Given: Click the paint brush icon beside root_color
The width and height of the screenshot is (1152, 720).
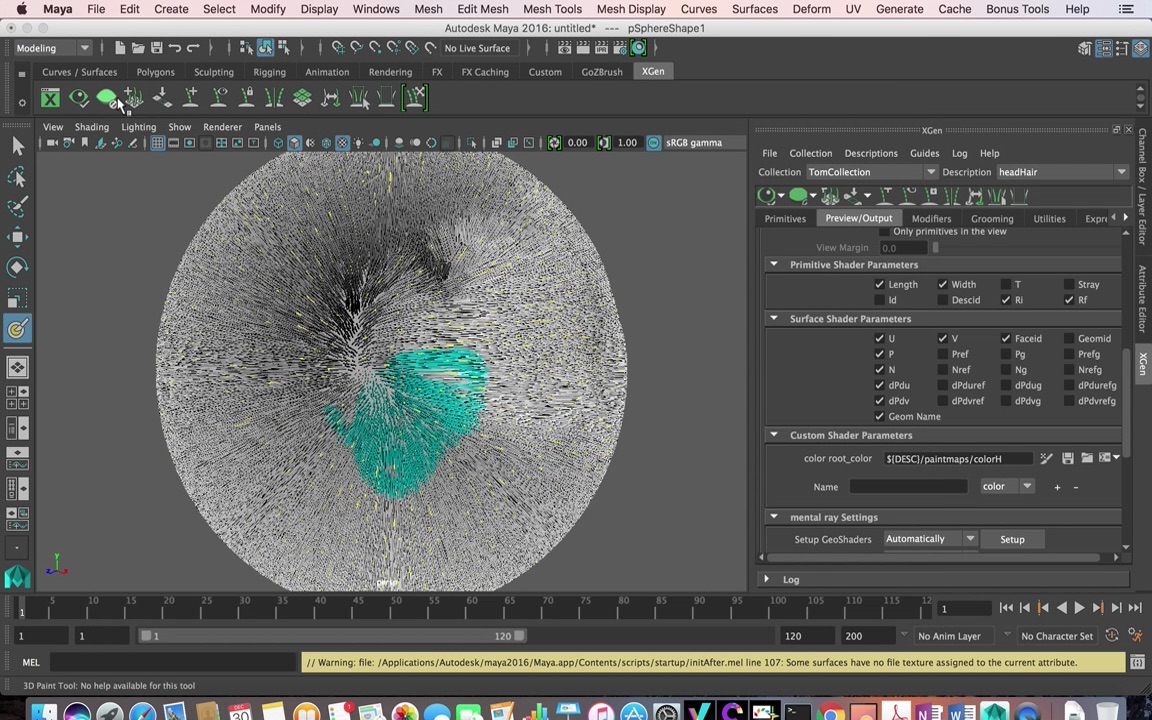Looking at the screenshot, I should [x=1046, y=459].
